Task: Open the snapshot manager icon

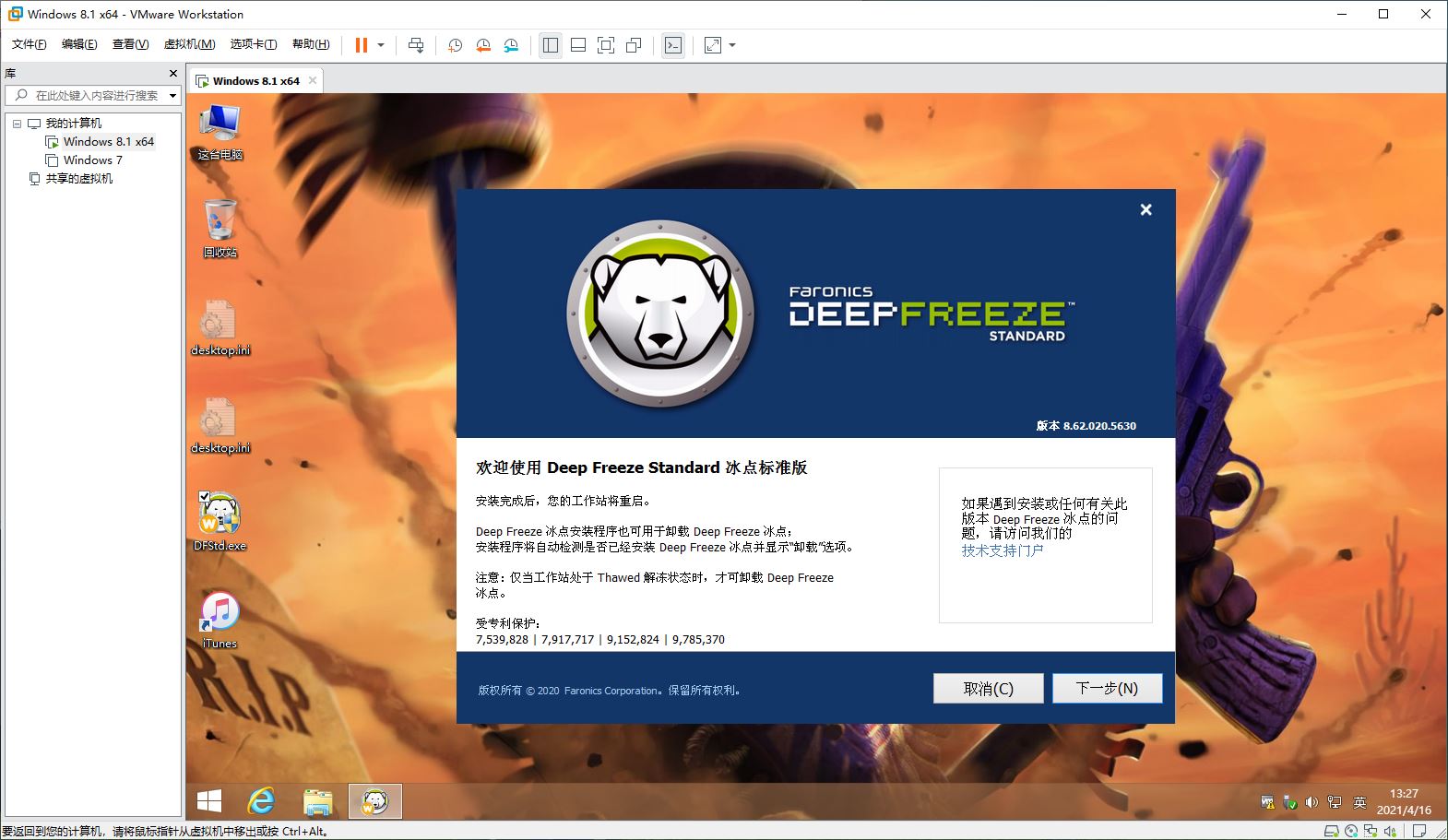Action: tap(512, 45)
